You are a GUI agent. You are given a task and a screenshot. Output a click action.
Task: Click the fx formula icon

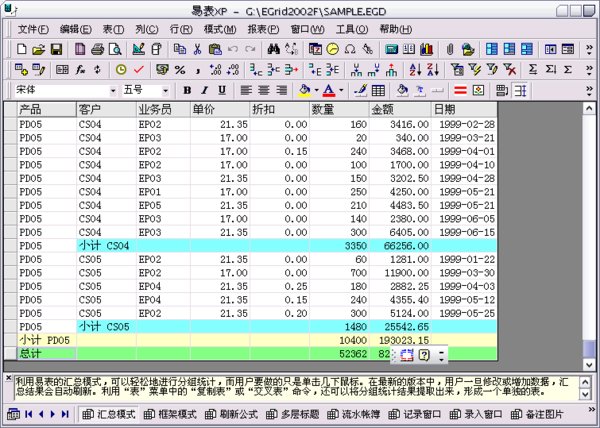(81, 69)
